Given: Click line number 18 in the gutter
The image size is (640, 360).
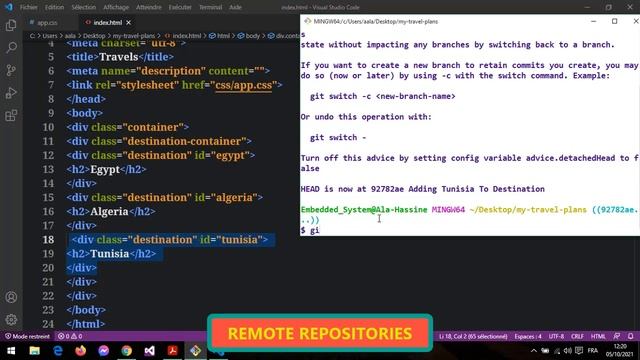Looking at the screenshot, I should 48,240.
